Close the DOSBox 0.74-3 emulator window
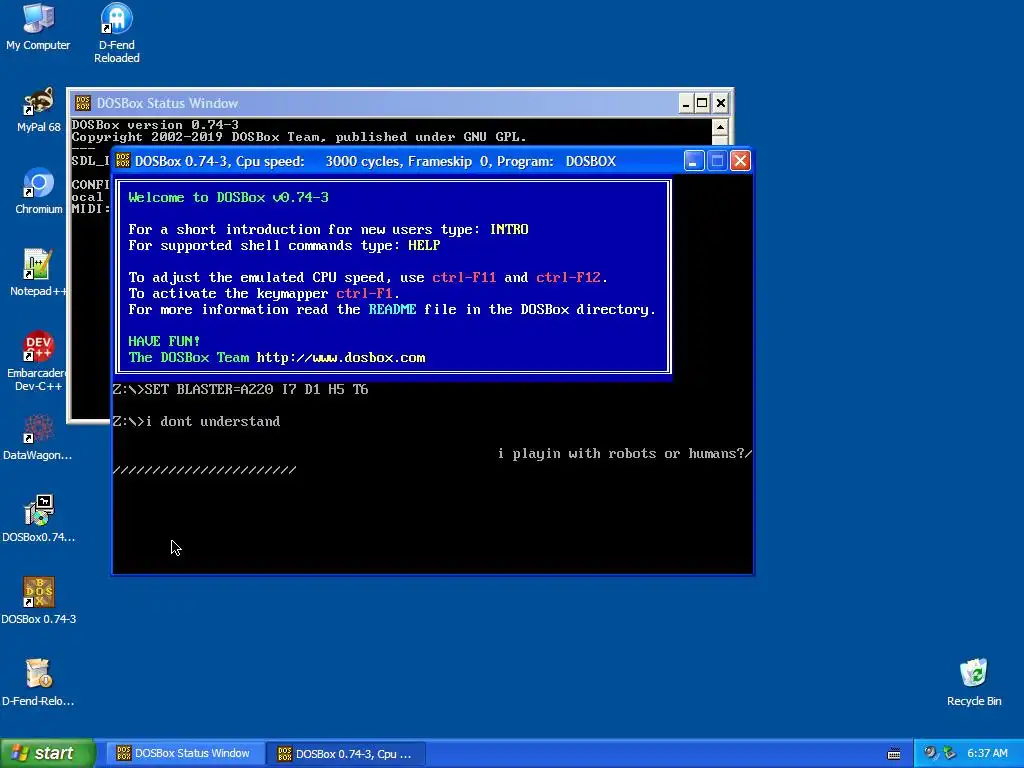Screen dimensions: 1024x768 click(x=740, y=161)
